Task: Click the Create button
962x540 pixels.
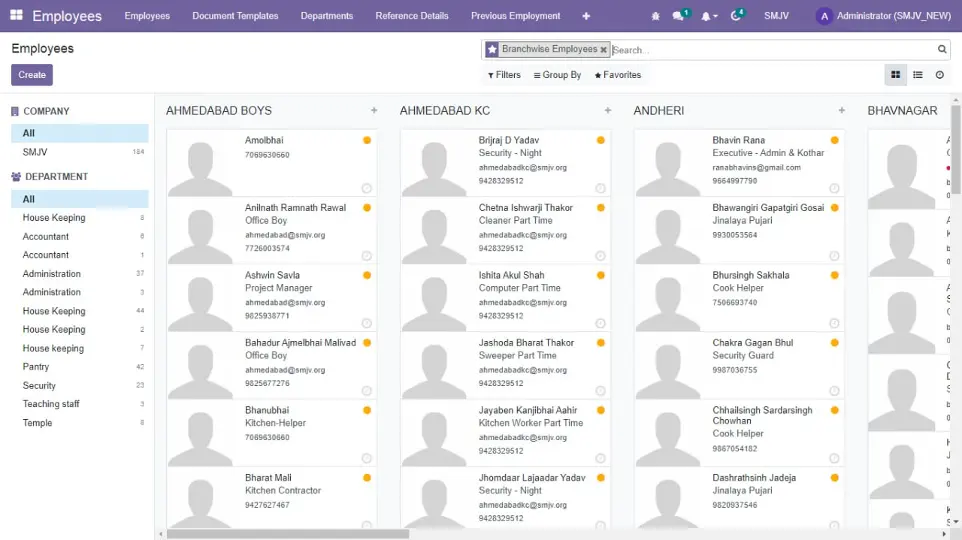Action: click(x=32, y=75)
